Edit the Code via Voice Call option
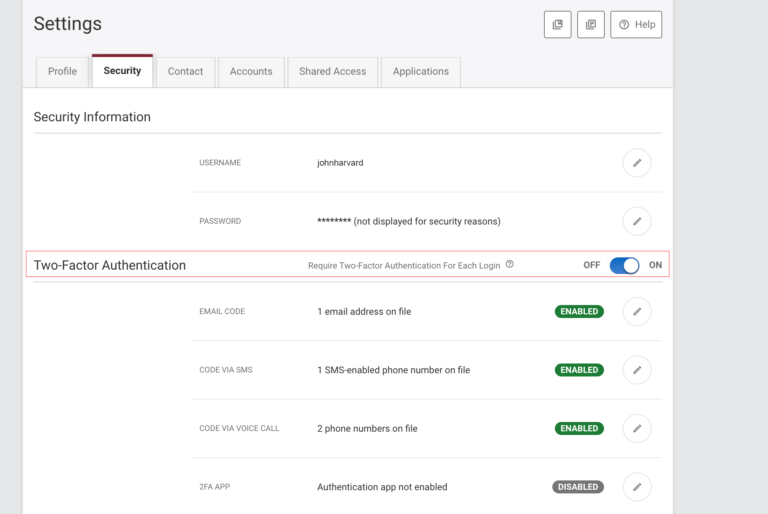 (636, 428)
